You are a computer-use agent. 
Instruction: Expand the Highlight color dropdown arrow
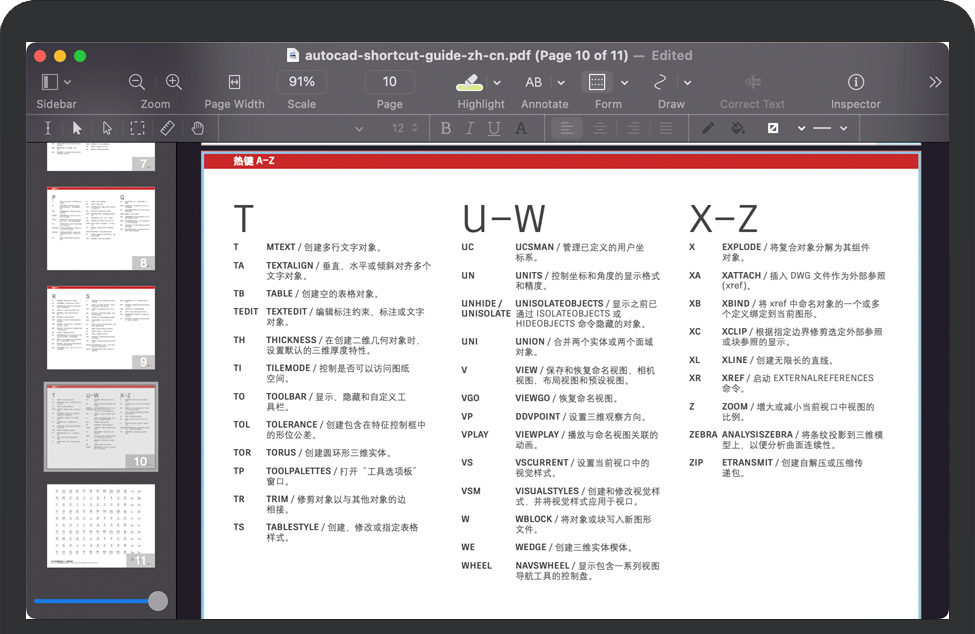coord(497,82)
